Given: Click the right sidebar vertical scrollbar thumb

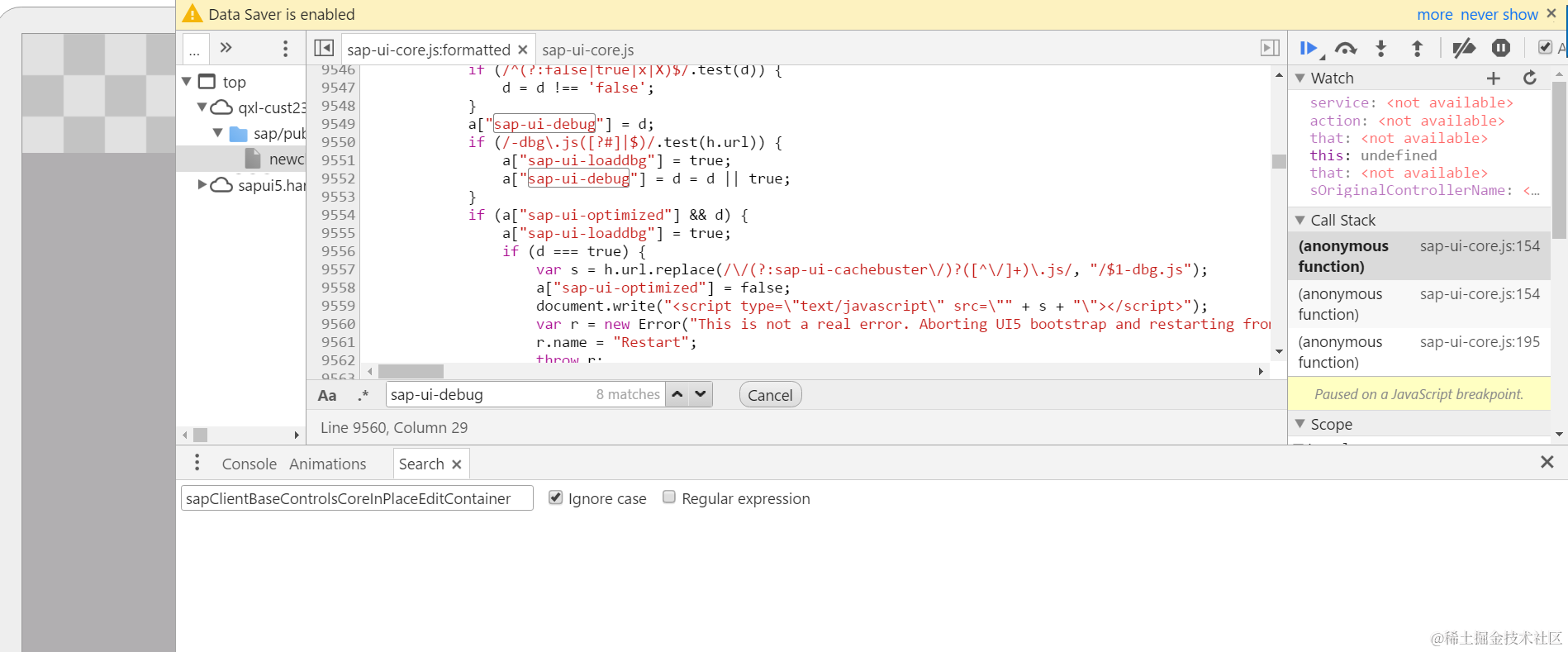Looking at the screenshot, I should point(1559,159).
